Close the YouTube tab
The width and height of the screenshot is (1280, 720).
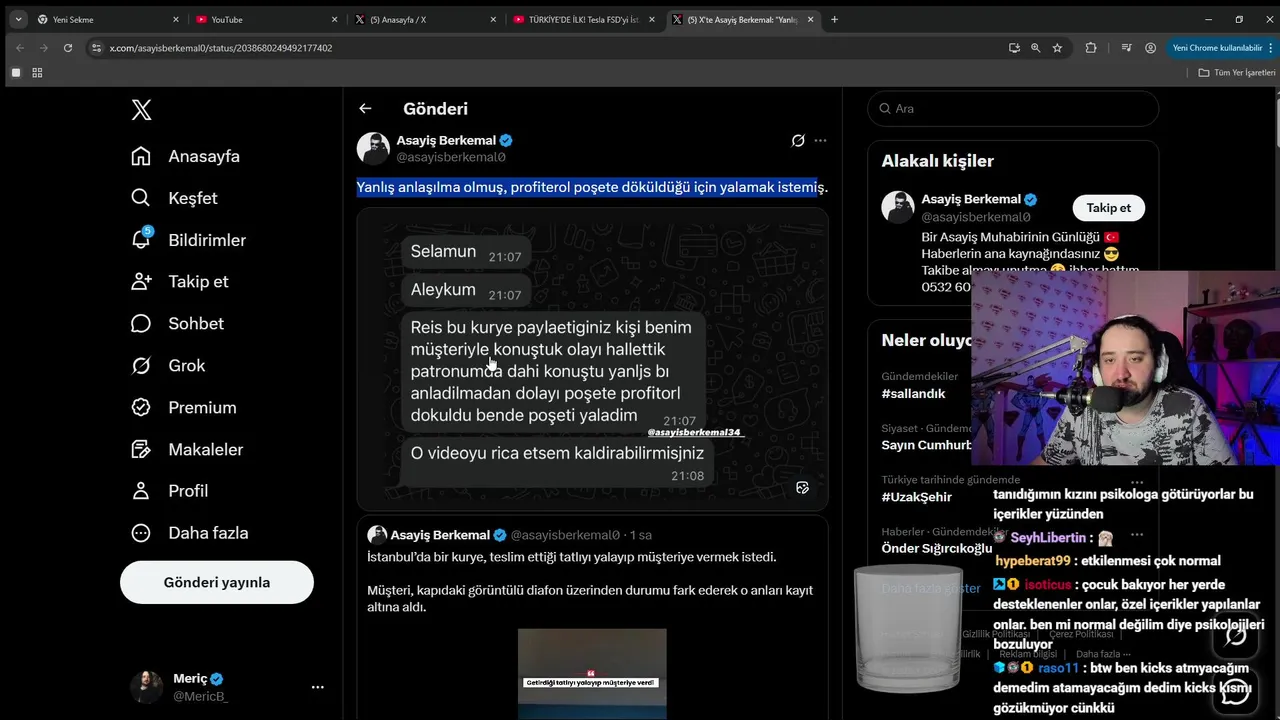[334, 19]
